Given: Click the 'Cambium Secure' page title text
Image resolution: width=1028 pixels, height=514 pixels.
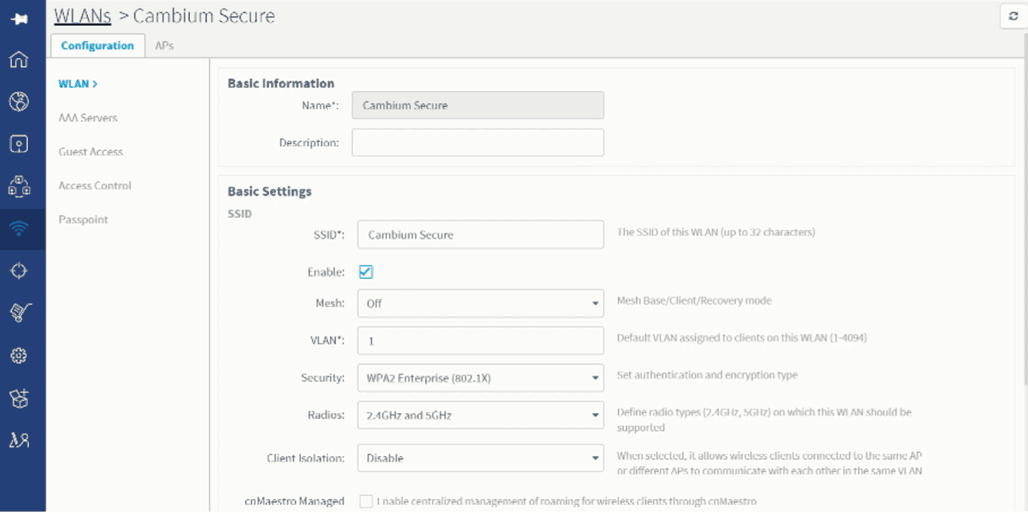Looking at the screenshot, I should (204, 16).
